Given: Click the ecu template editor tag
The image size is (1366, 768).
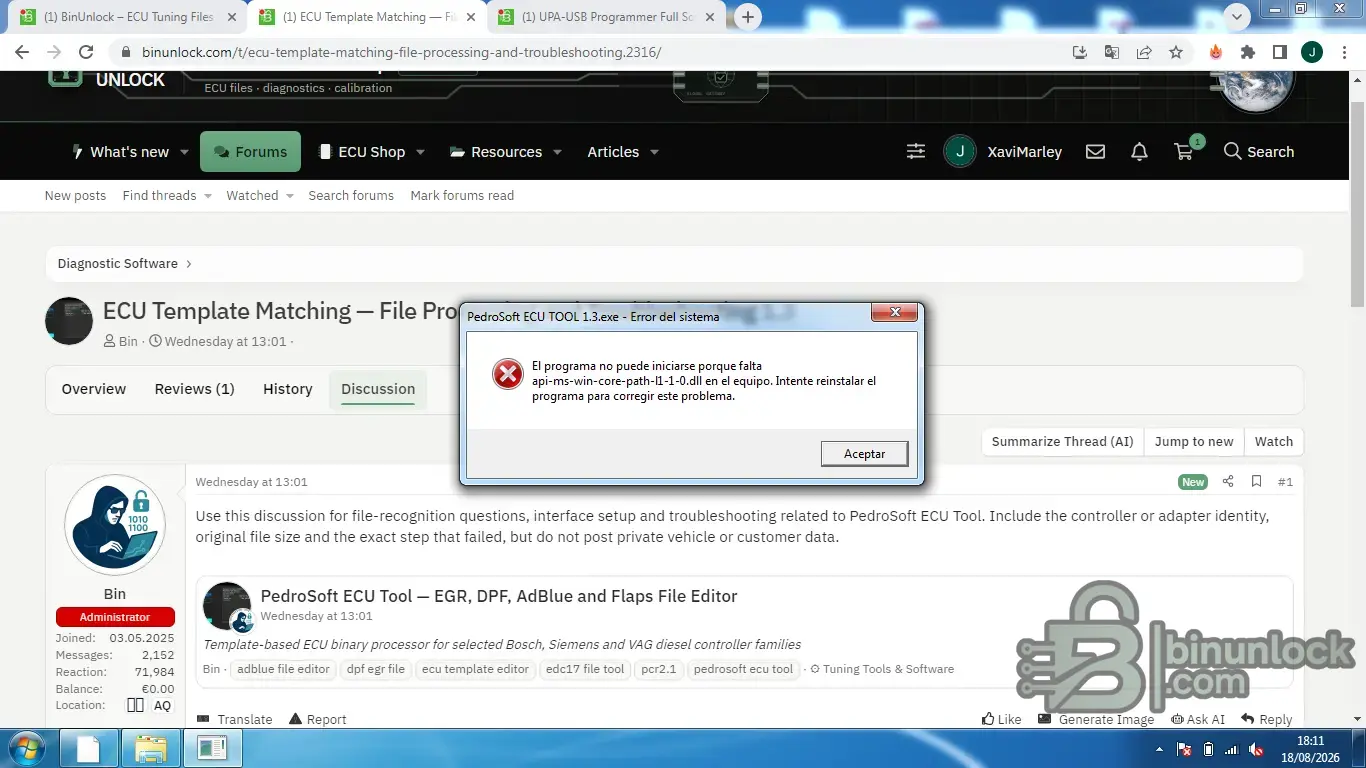Looking at the screenshot, I should 475,669.
